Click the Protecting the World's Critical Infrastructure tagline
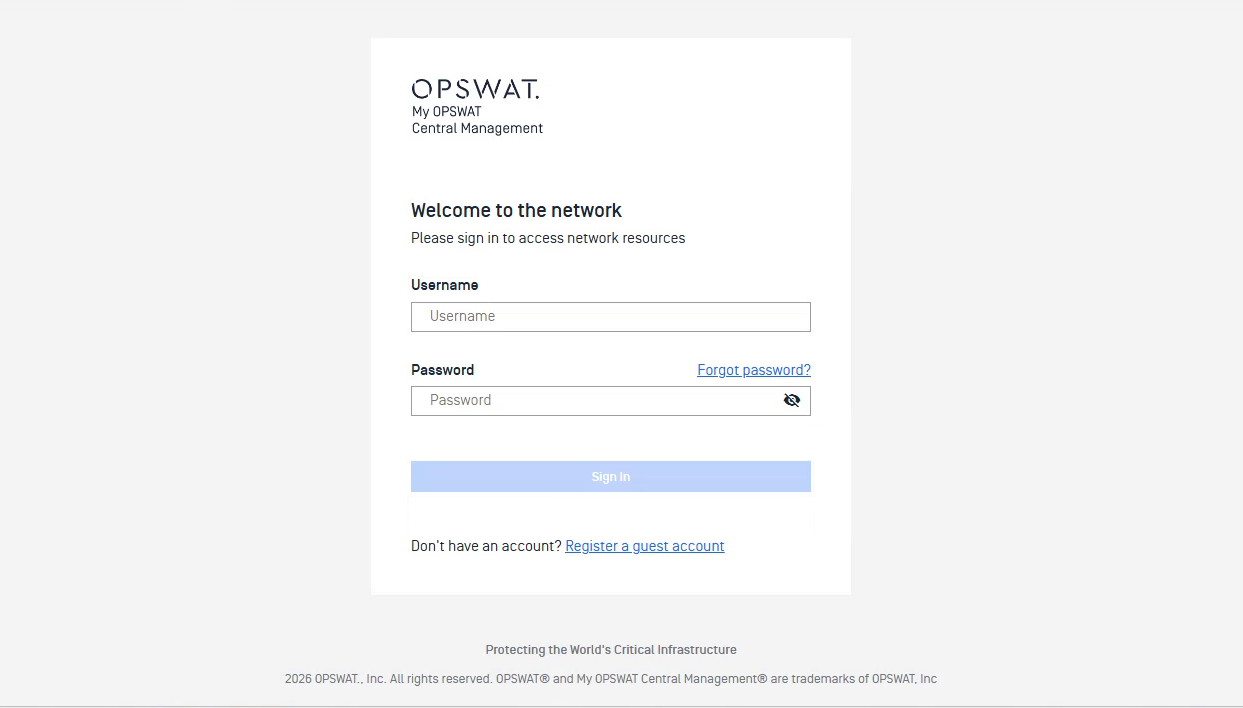This screenshot has width=1243, height=708. tap(611, 650)
